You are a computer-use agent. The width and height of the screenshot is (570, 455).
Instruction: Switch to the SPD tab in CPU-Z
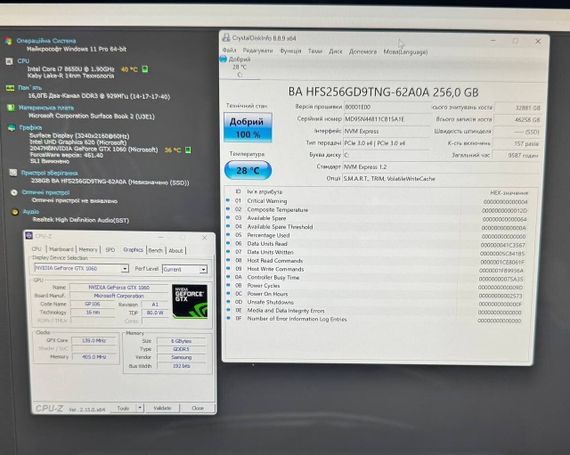(x=110, y=250)
